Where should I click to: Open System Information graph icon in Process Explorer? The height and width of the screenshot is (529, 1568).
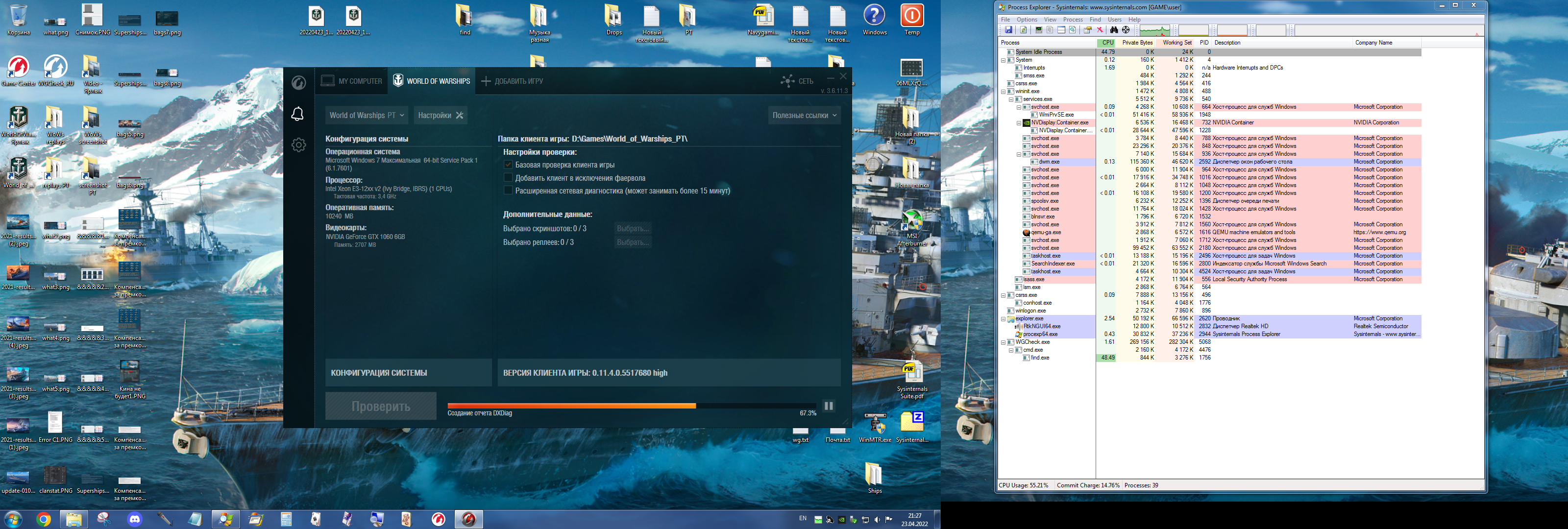click(x=1038, y=30)
